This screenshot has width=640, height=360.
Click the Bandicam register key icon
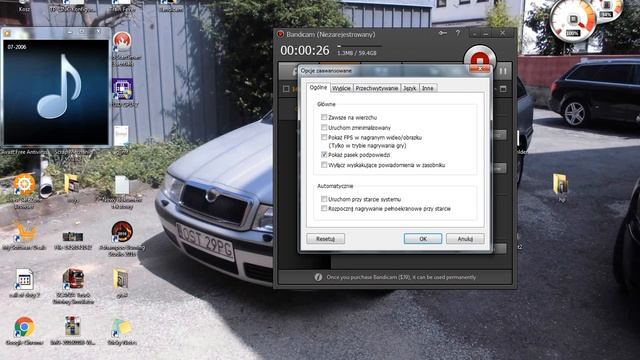(x=443, y=33)
